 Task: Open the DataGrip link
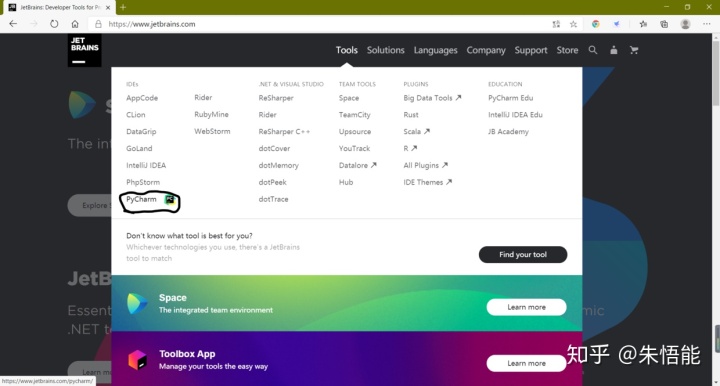[141, 132]
